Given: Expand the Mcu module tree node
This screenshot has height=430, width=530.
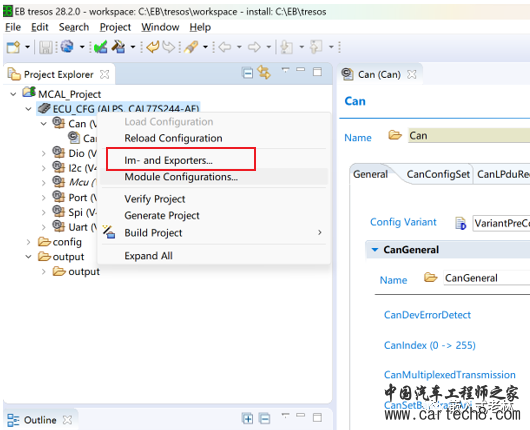Looking at the screenshot, I should (44, 183).
